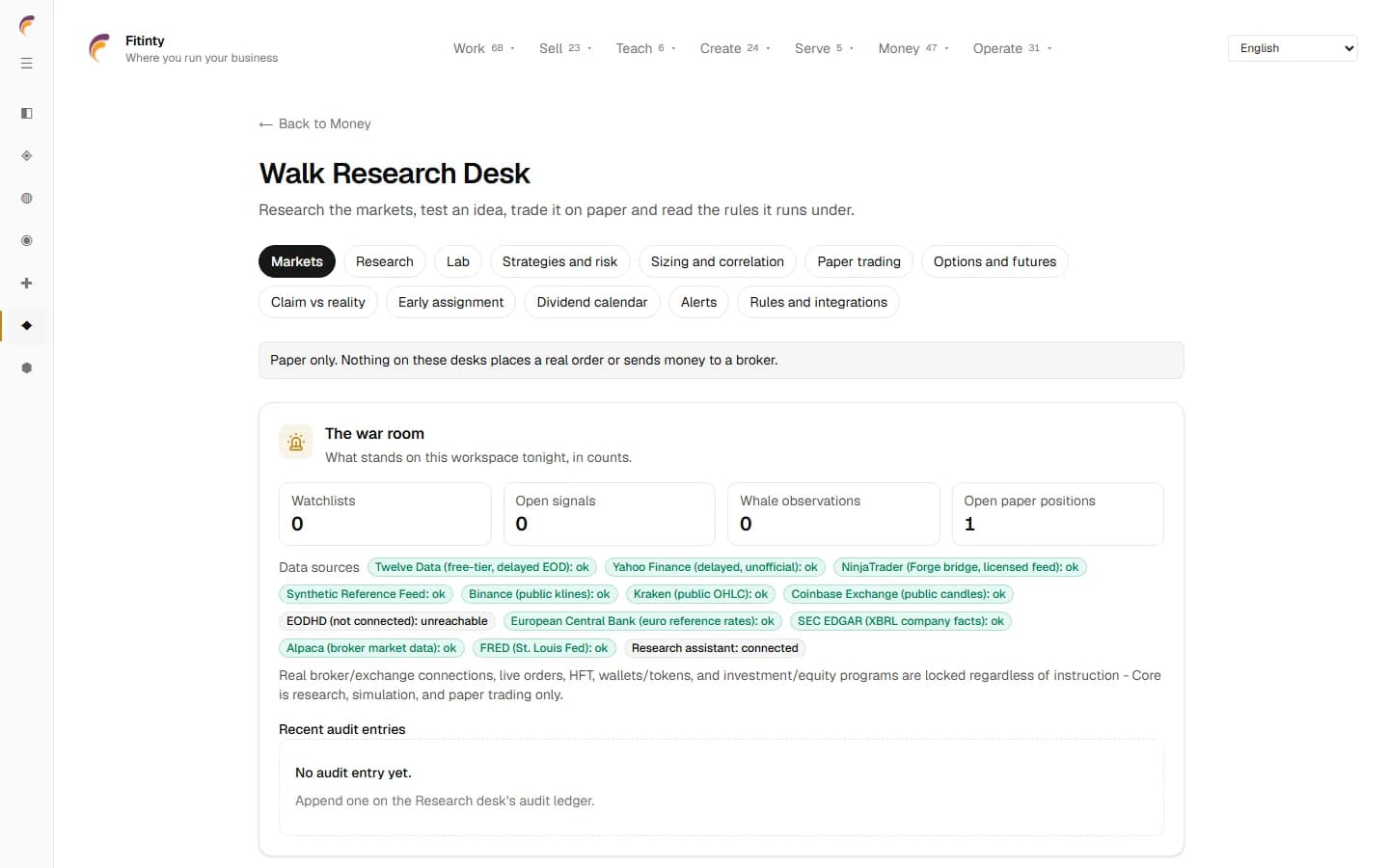Click the Open paper positions card
Screen dimensions: 1389x868
1057,514
